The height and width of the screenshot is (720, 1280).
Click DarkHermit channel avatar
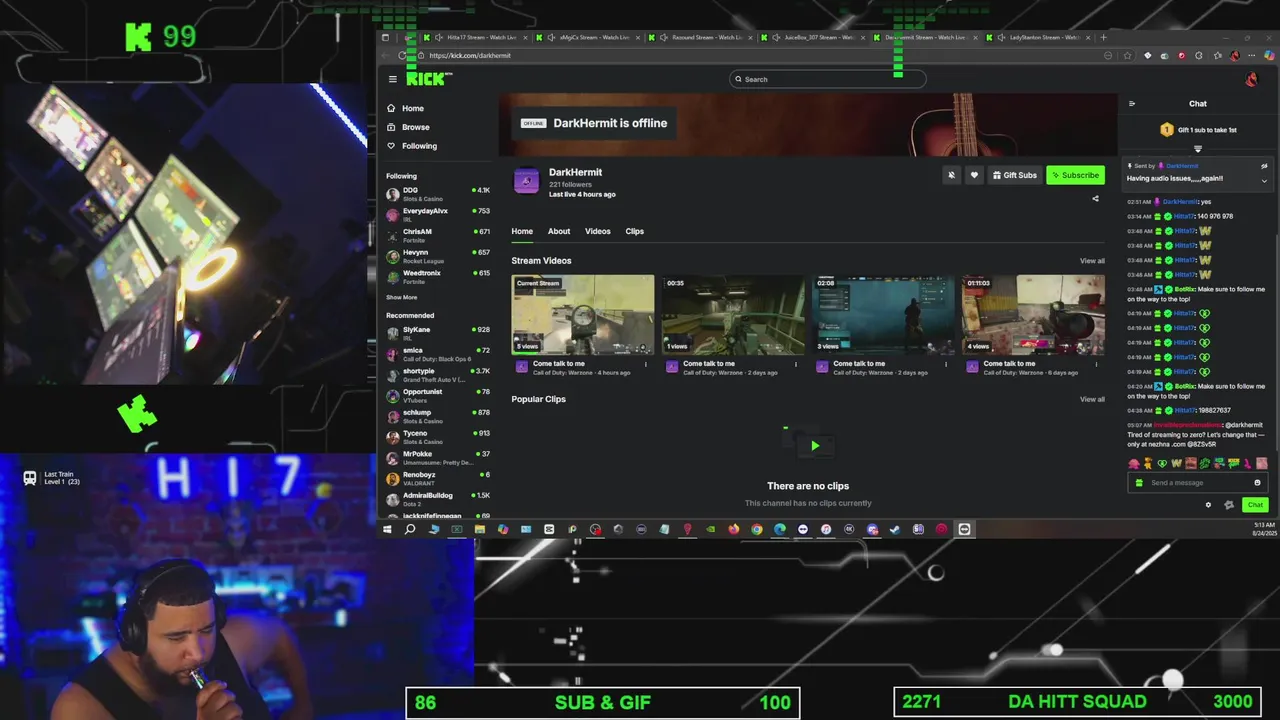click(526, 180)
